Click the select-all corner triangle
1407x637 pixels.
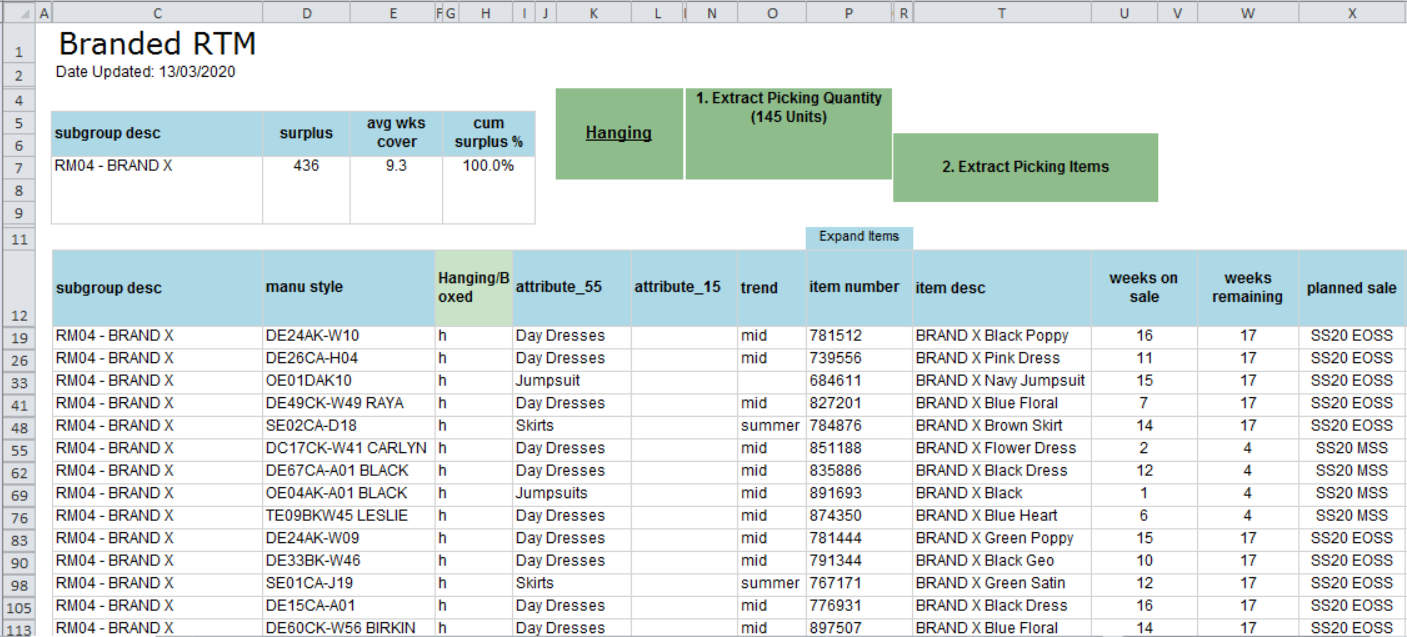click(18, 13)
